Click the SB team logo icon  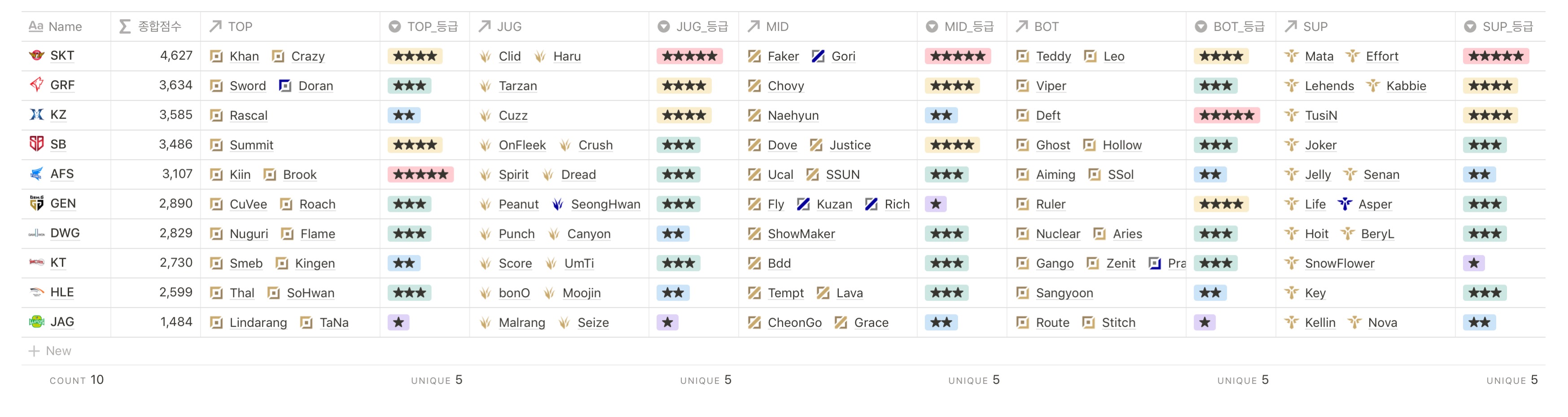pos(36,144)
